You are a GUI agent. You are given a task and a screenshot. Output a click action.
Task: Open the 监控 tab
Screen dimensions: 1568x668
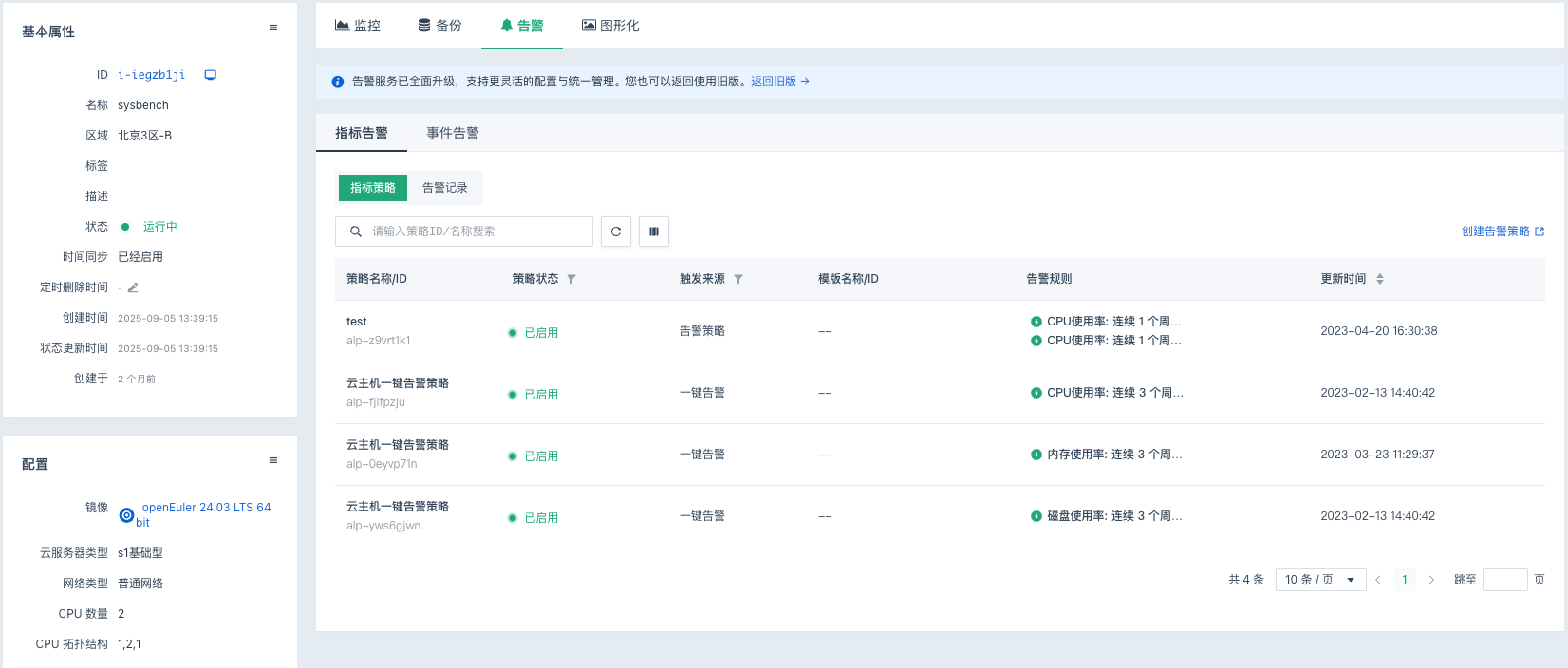pos(358,26)
